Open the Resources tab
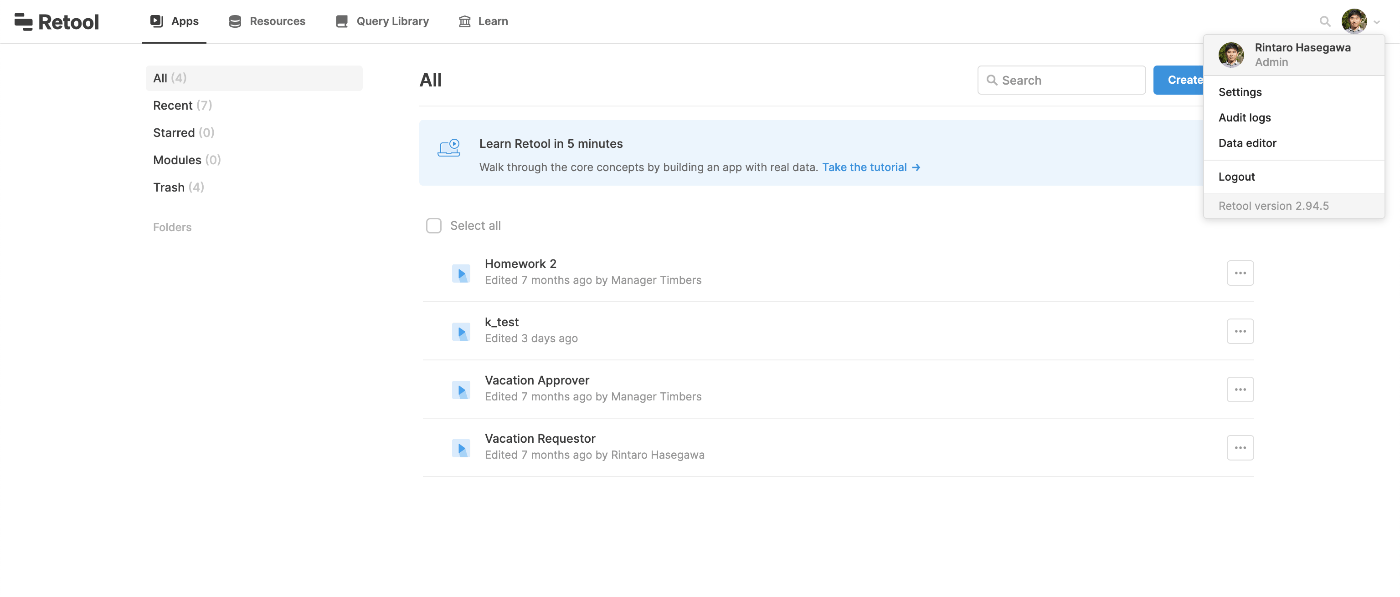Image resolution: width=1400 pixels, height=597 pixels. tap(267, 21)
